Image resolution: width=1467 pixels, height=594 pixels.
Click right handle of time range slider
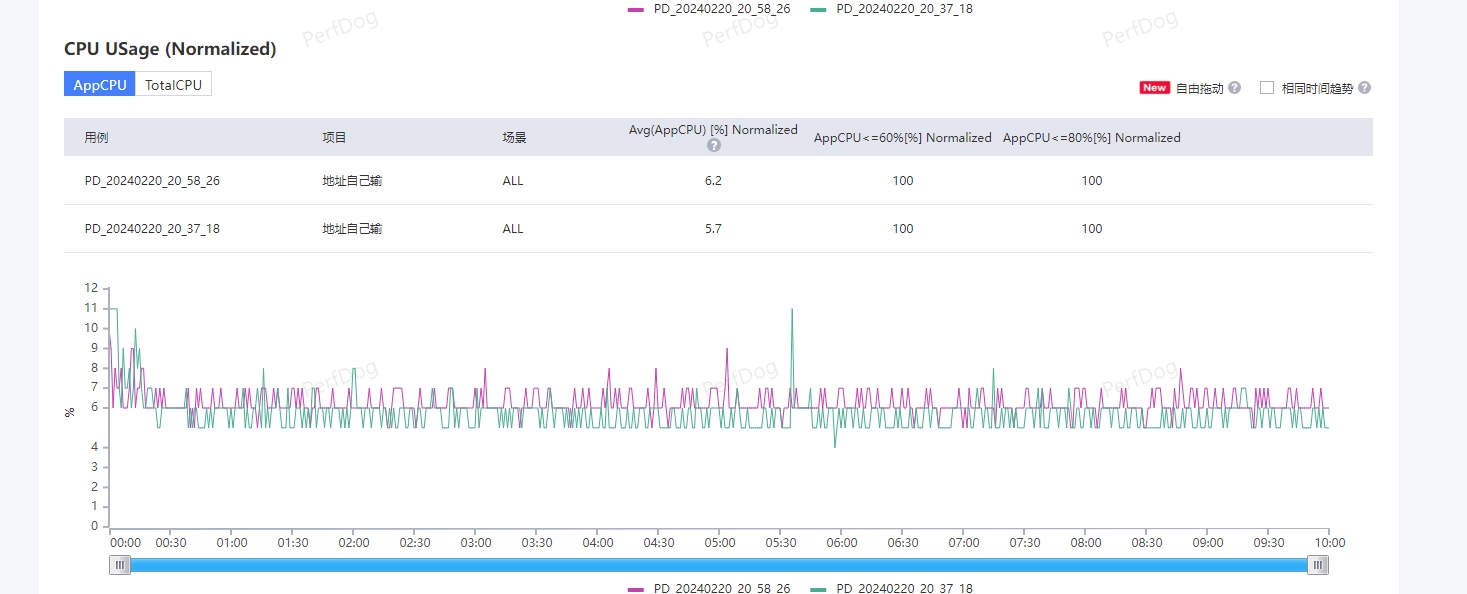1319,565
